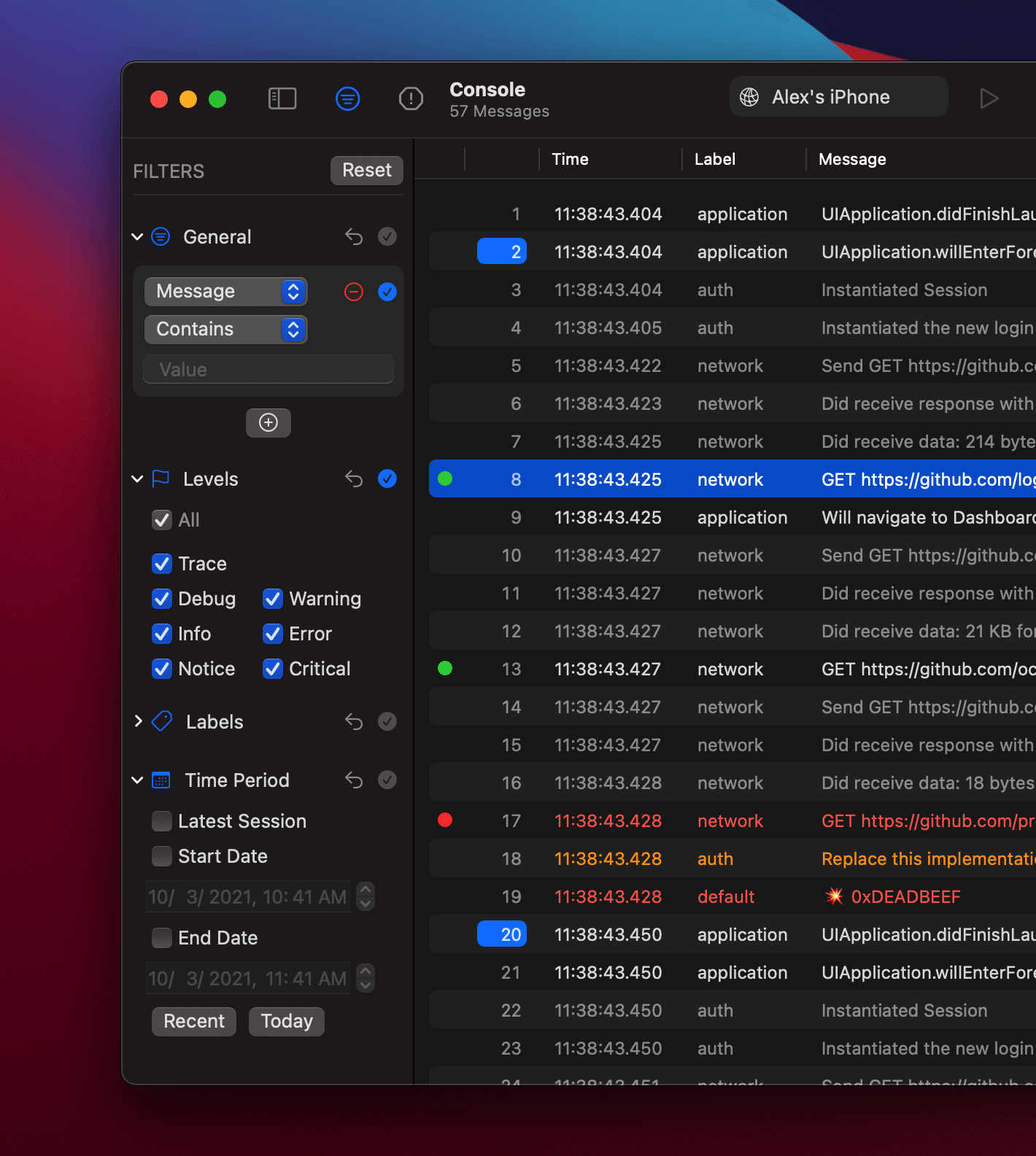Viewport: 1036px width, 1156px height.
Task: Toggle the All levels checkbox
Action: pyautogui.click(x=162, y=520)
